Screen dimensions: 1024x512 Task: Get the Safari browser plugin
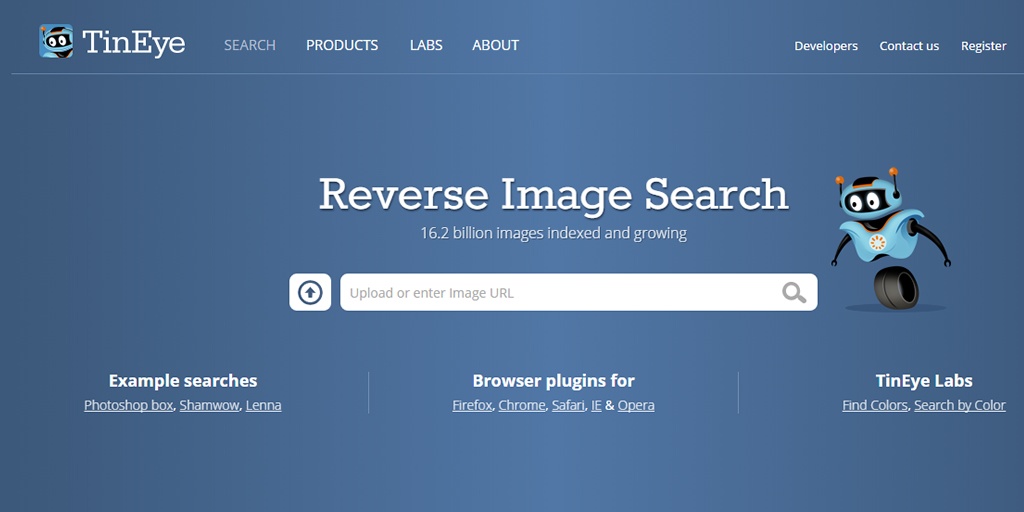(568, 405)
